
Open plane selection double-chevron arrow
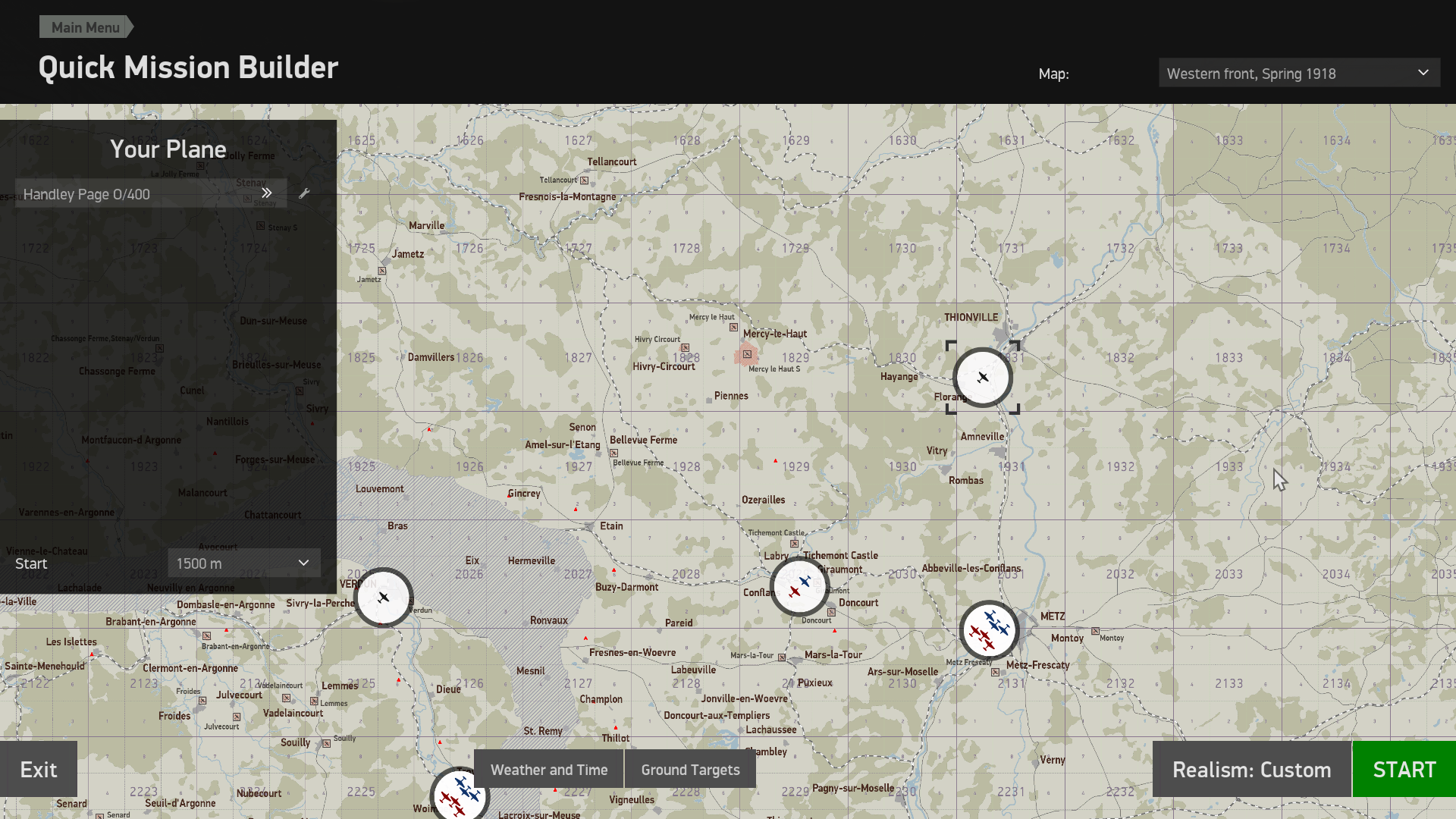pos(267,193)
